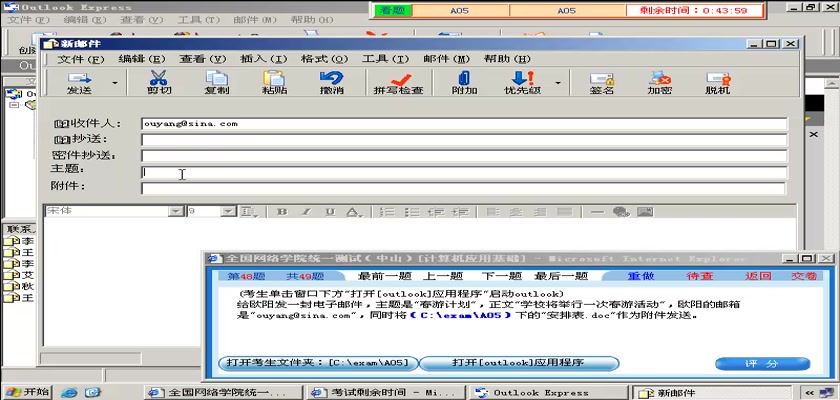The image size is (840, 400).
Task: Click the 抄送 address book button
Action: coord(80,140)
